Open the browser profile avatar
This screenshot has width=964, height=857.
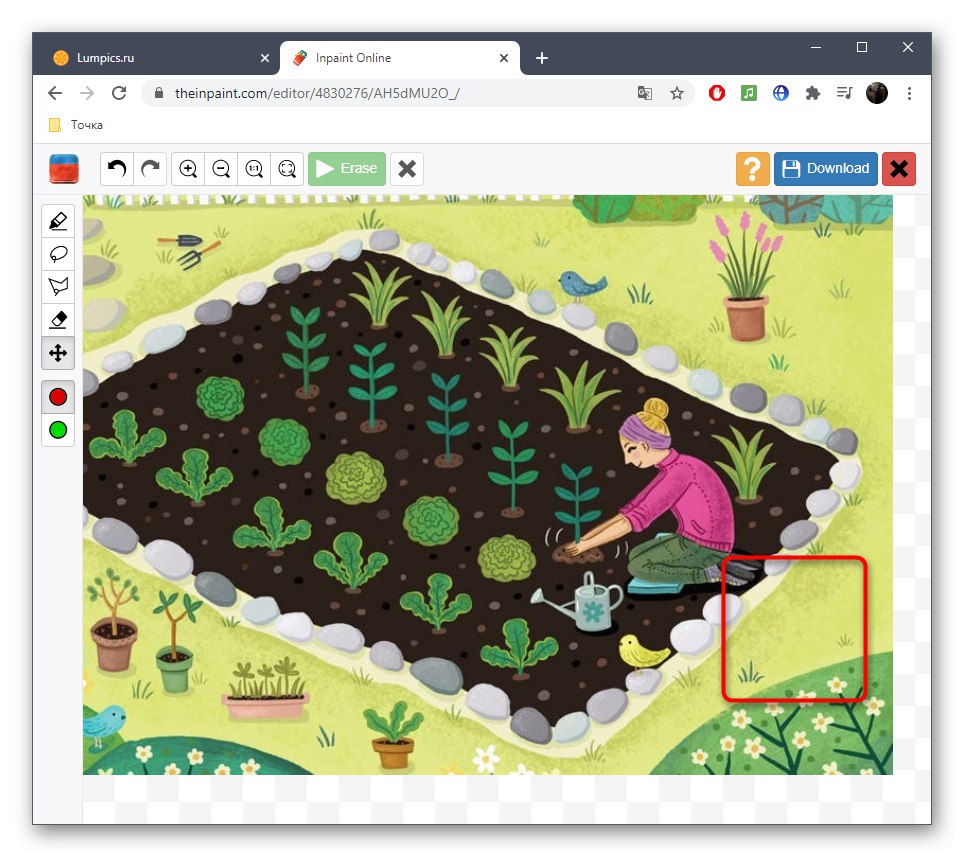pos(877,93)
